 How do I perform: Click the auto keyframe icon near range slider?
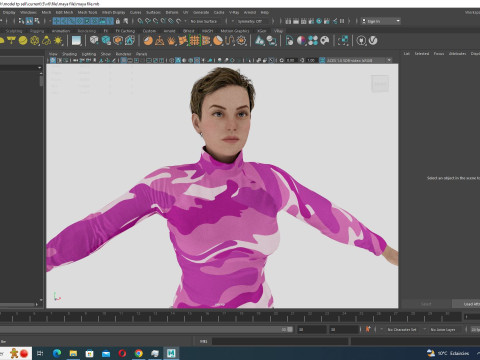tap(368, 329)
